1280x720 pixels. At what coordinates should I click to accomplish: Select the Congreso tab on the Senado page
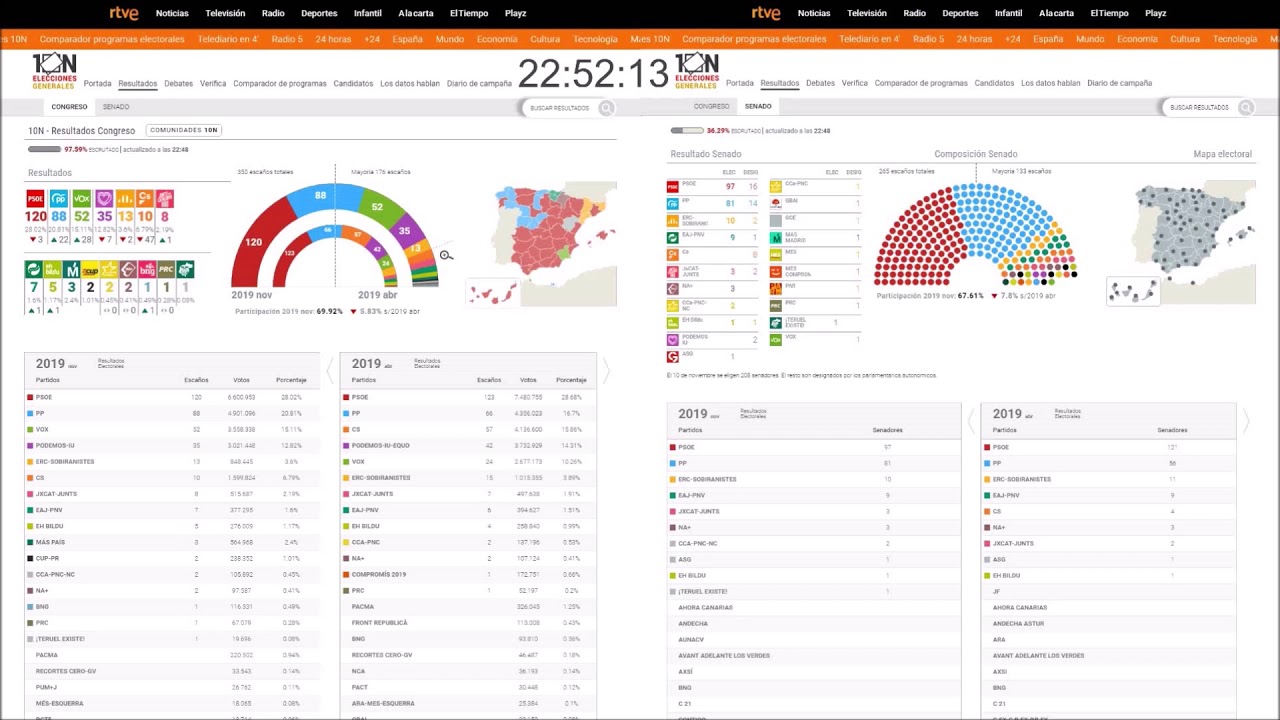pos(712,106)
